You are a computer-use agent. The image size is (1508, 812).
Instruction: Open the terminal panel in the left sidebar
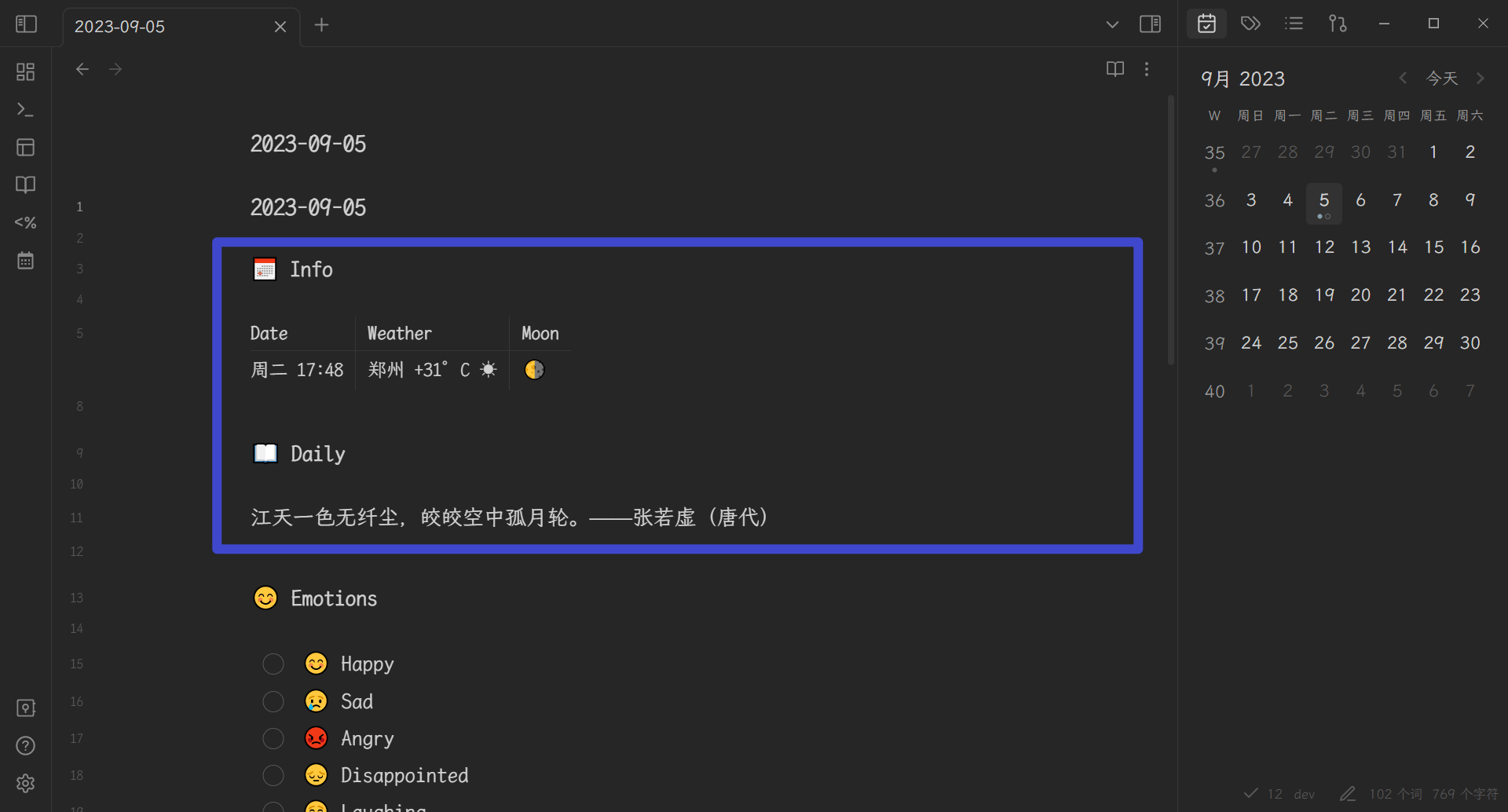[x=25, y=110]
